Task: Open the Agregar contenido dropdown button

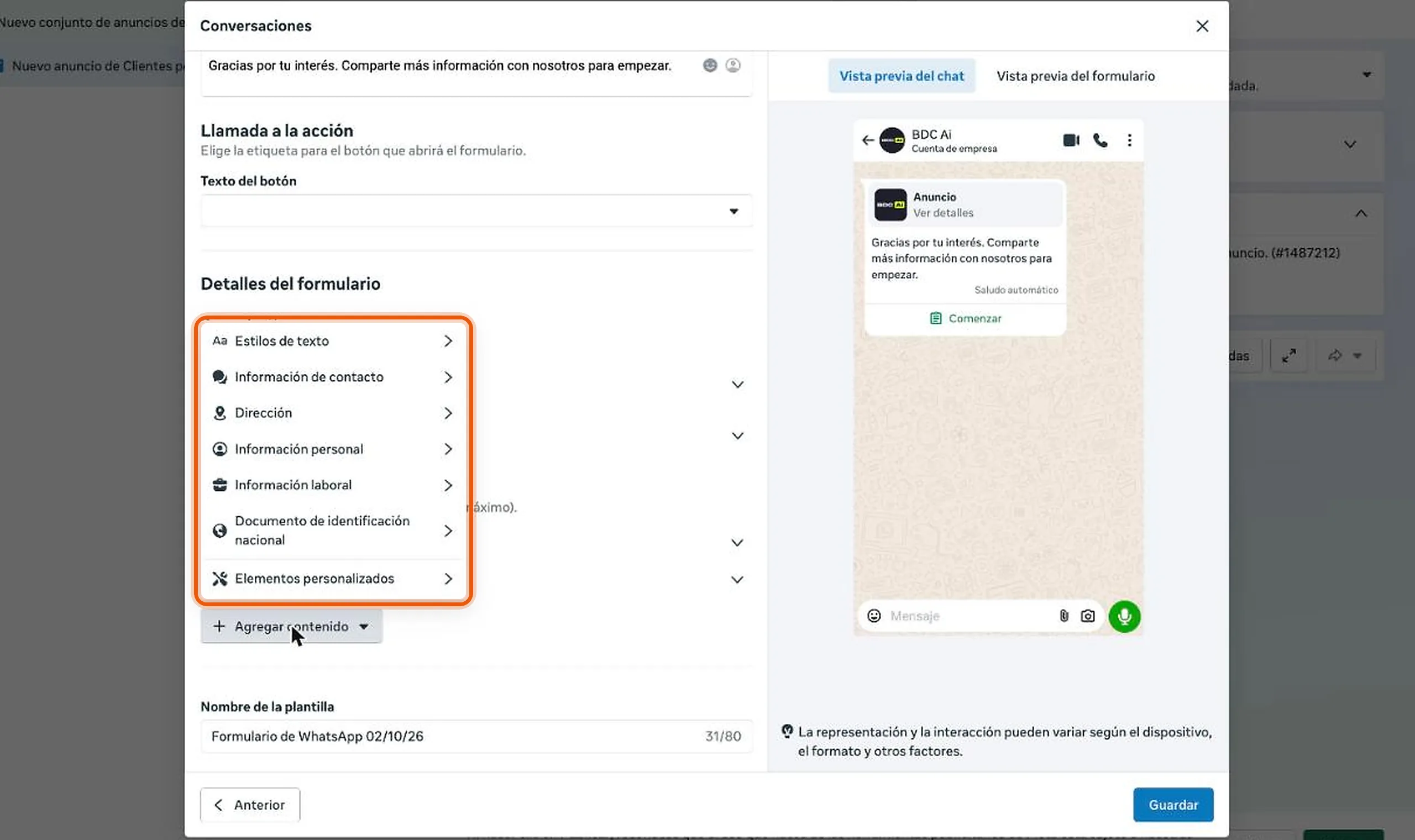Action: pyautogui.click(x=291, y=626)
